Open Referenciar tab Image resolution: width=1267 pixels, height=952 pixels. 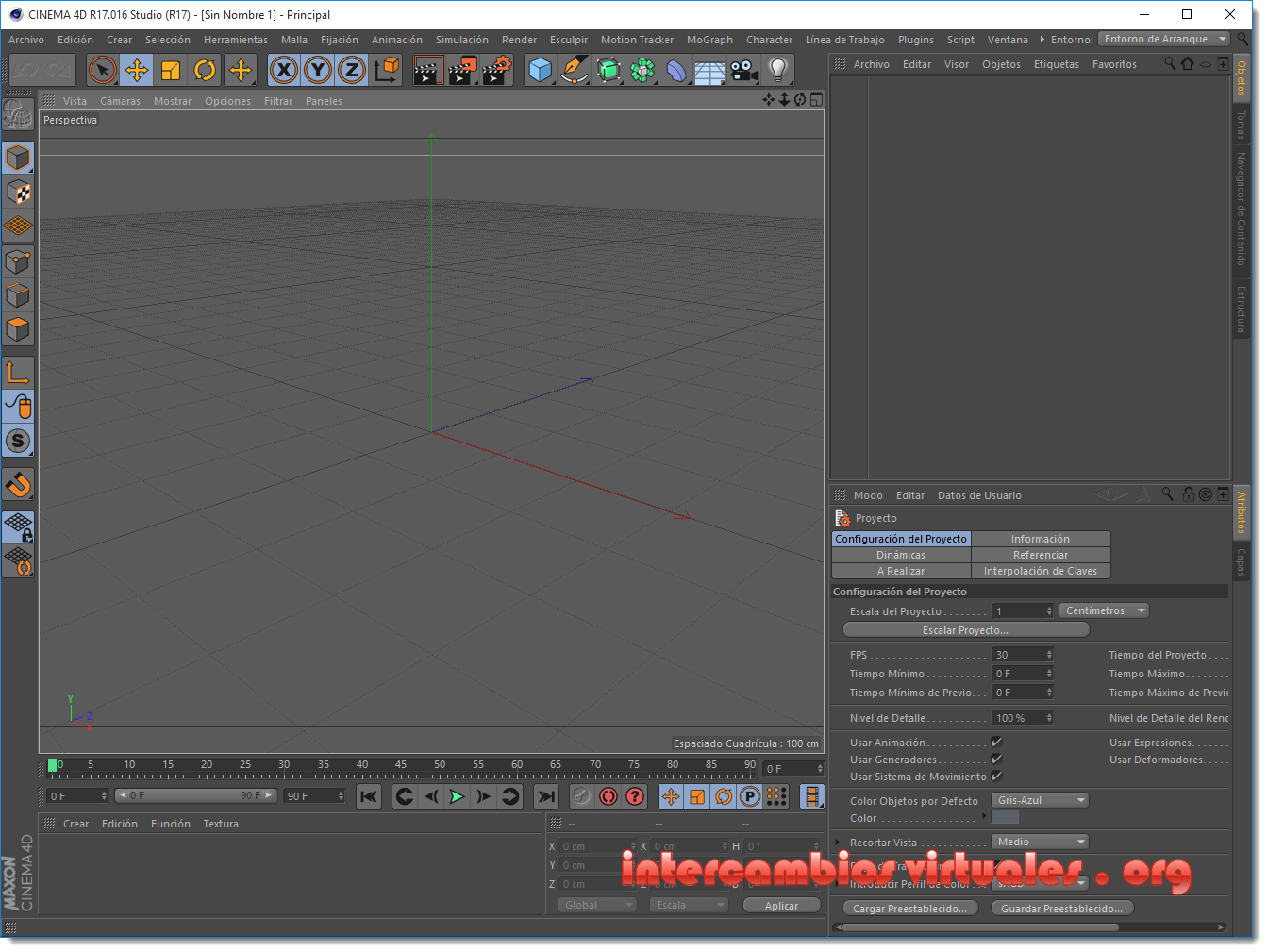[x=1041, y=556]
